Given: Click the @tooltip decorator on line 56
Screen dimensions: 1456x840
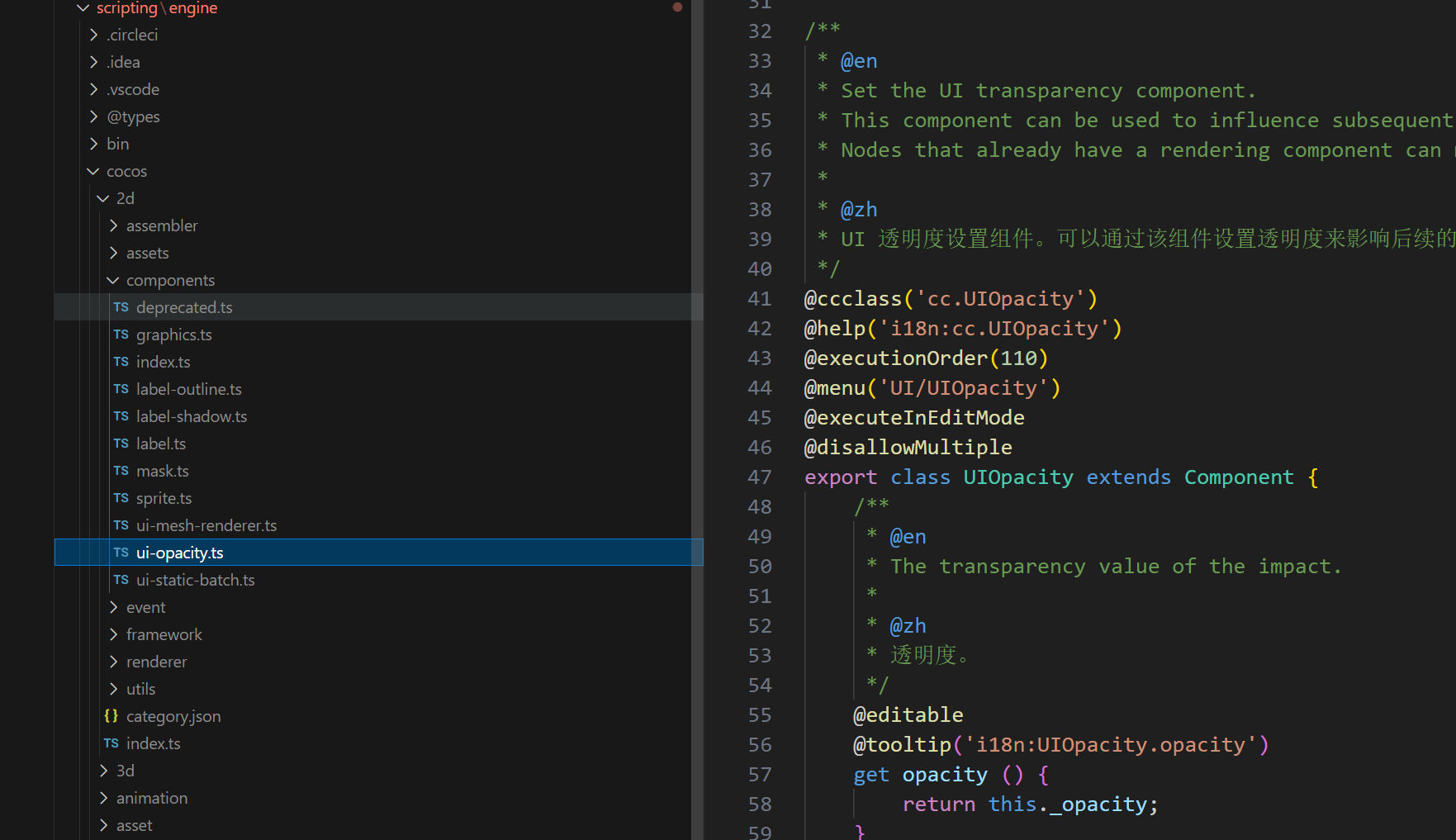Looking at the screenshot, I should [x=1061, y=745].
